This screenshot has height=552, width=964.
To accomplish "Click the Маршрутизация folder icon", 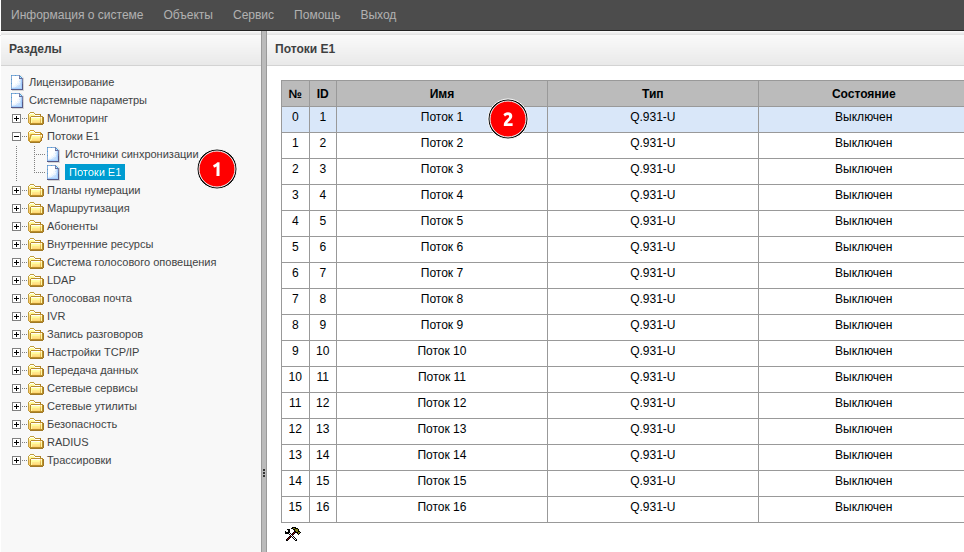I will click(34, 208).
